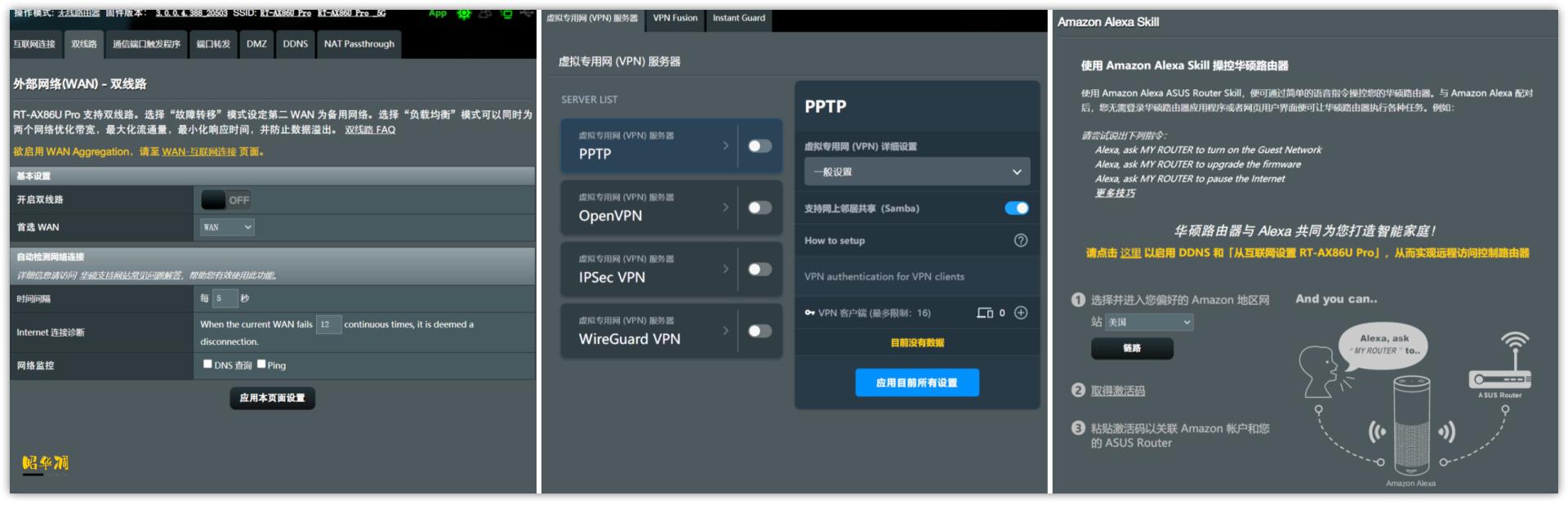Screen dimensions: 1568x518
Task: Click the How to setup help icon
Action: click(1021, 240)
